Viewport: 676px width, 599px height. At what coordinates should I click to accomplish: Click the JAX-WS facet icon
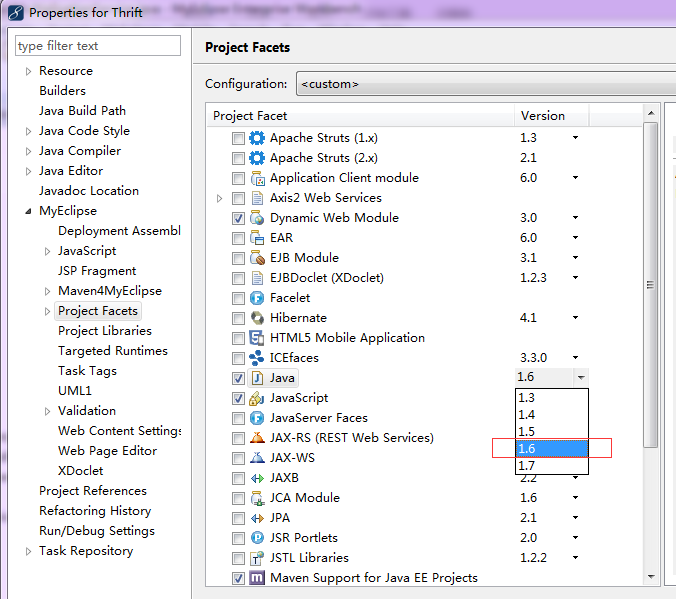pos(257,458)
